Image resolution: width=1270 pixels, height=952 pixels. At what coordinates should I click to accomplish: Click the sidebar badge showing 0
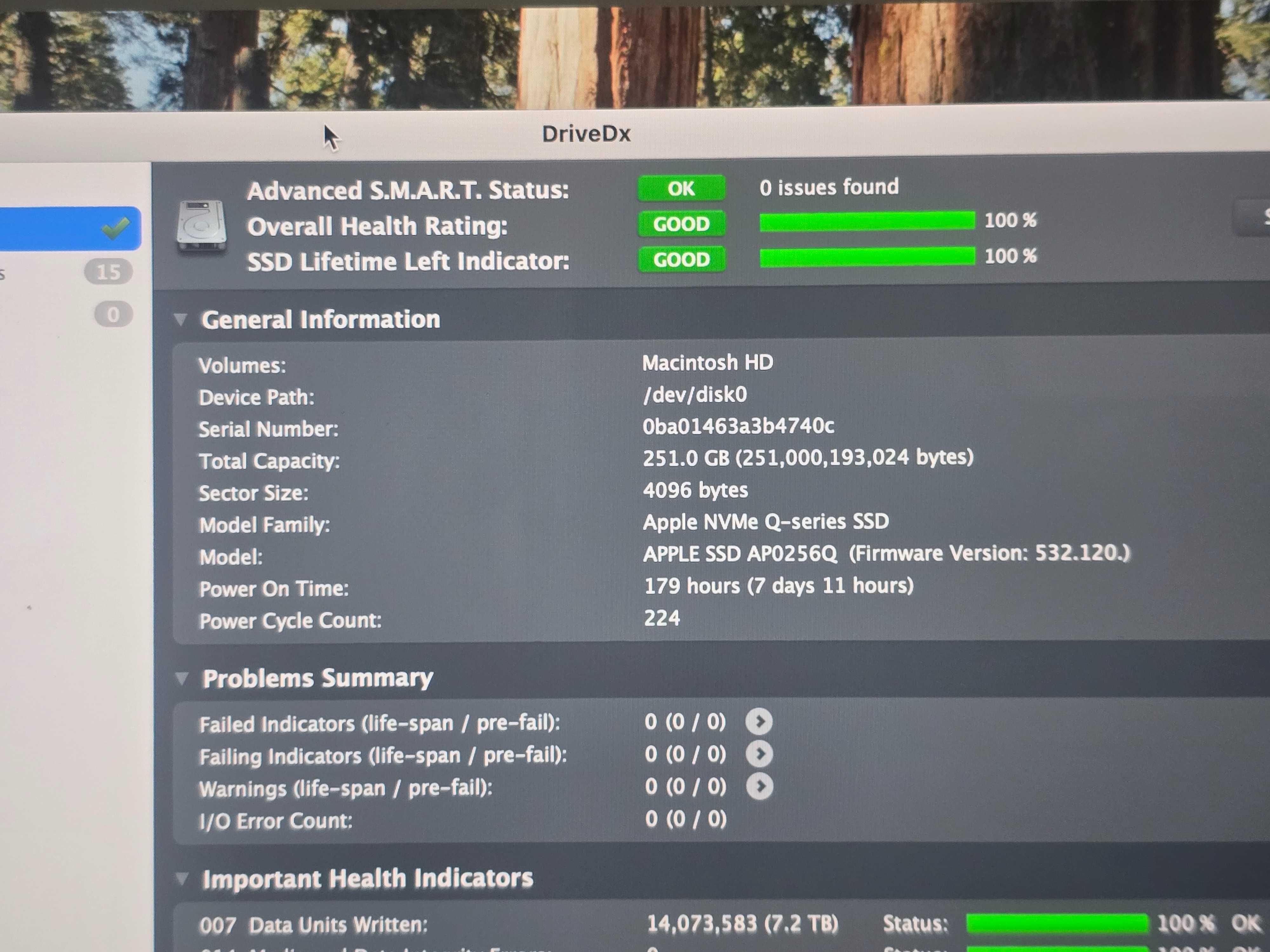click(113, 314)
